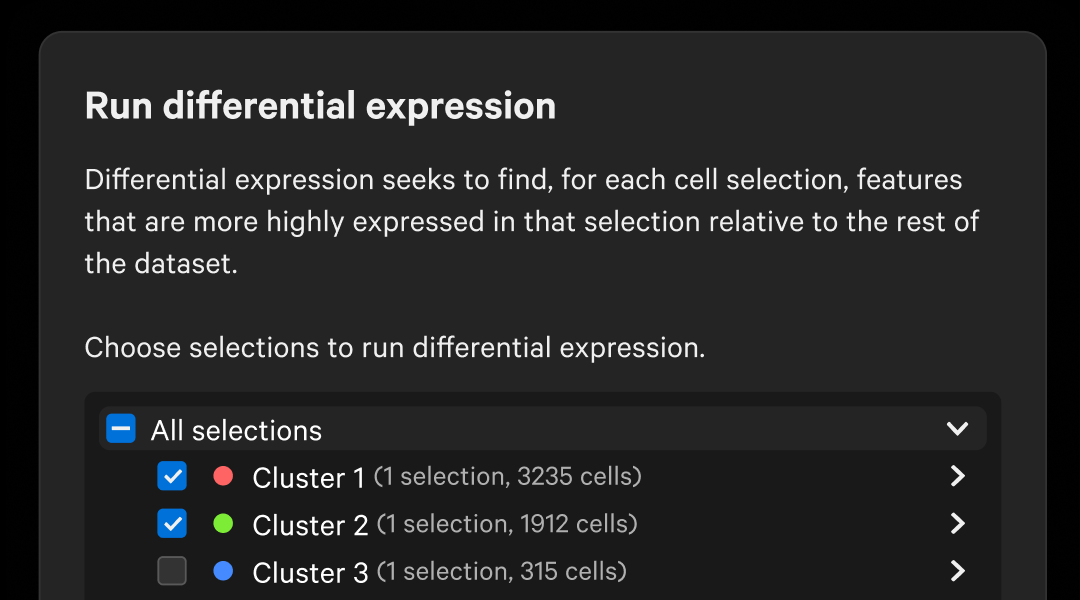Click the Run differential expression heading
The width and height of the screenshot is (1080, 600).
pyautogui.click(x=320, y=105)
